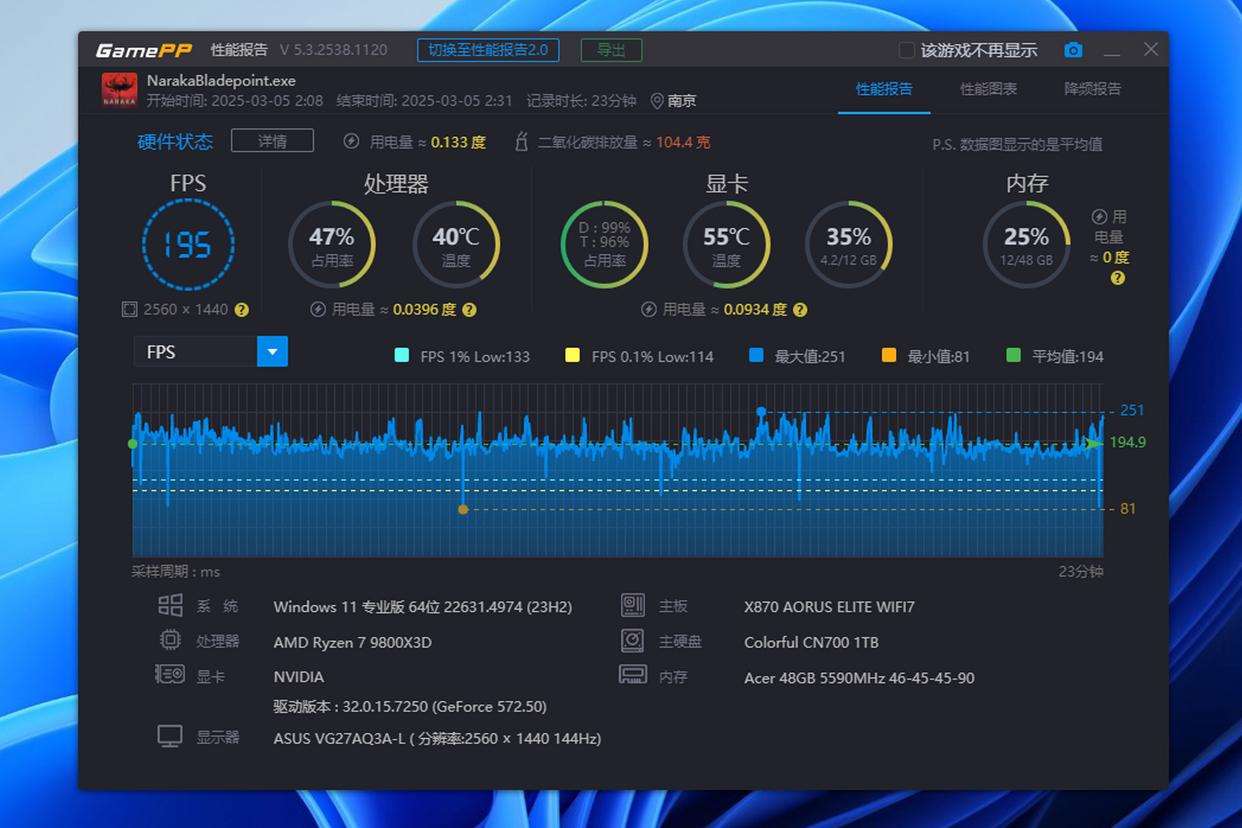Click the GamePP logo
1242x828 pixels.
144,50
